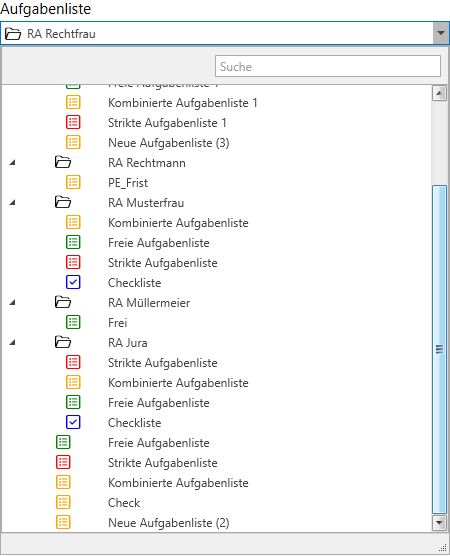Open the RA Rechtfrau combo box dropdown arrow
Image resolution: width=450 pixels, height=556 pixels.
pyautogui.click(x=441, y=33)
